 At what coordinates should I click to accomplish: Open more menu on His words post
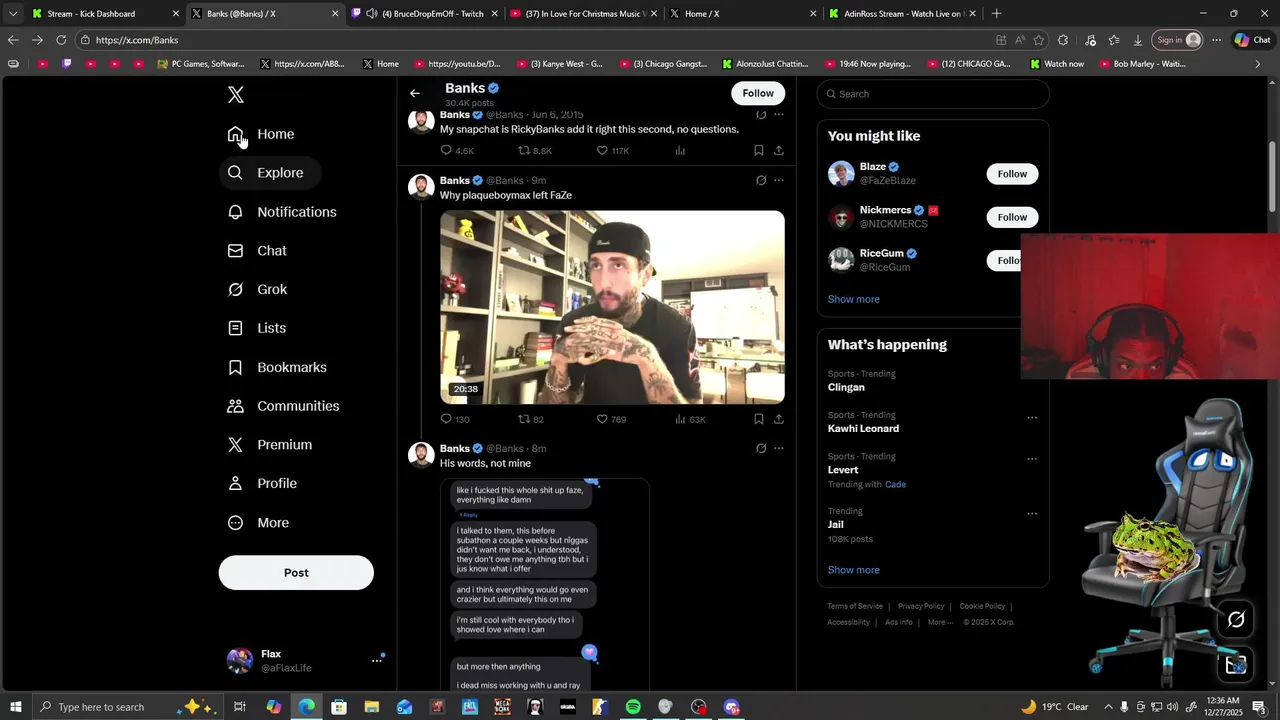pos(779,449)
